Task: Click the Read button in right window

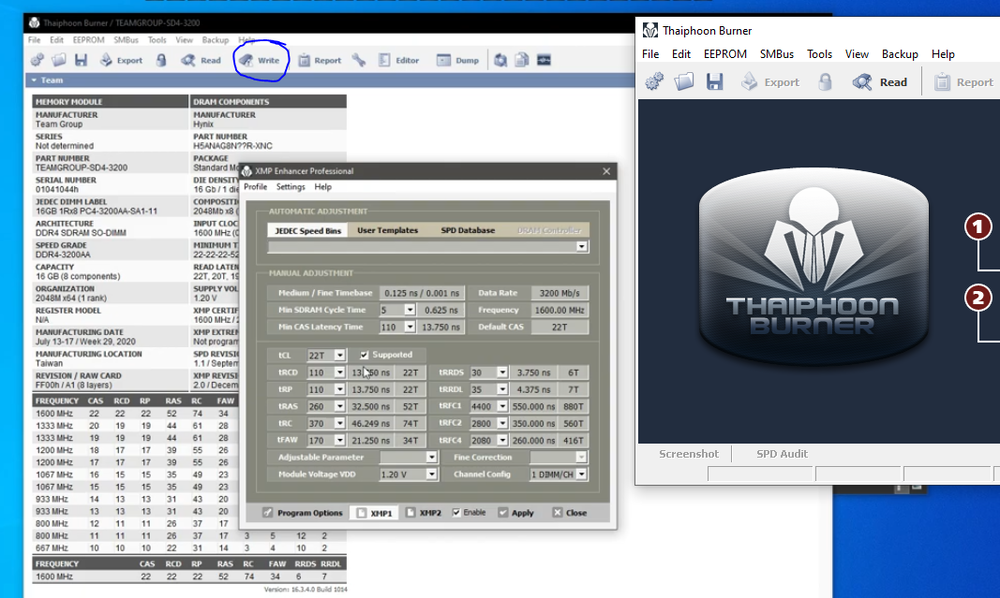Action: pos(881,82)
